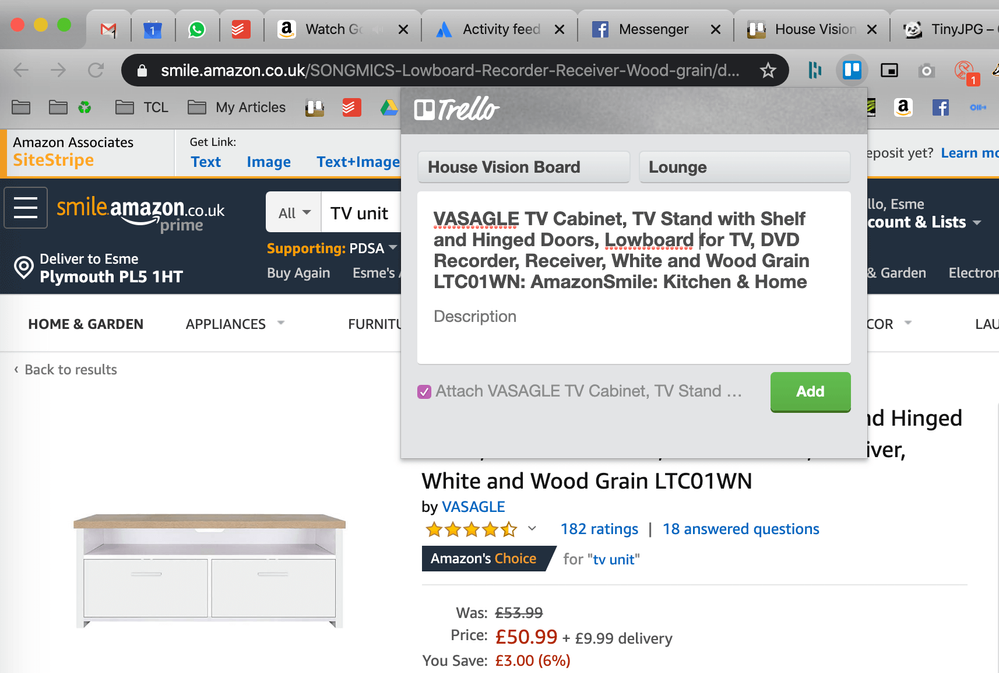Click the Trello extension icon in toolbar
The image size is (999, 673).
852,70
